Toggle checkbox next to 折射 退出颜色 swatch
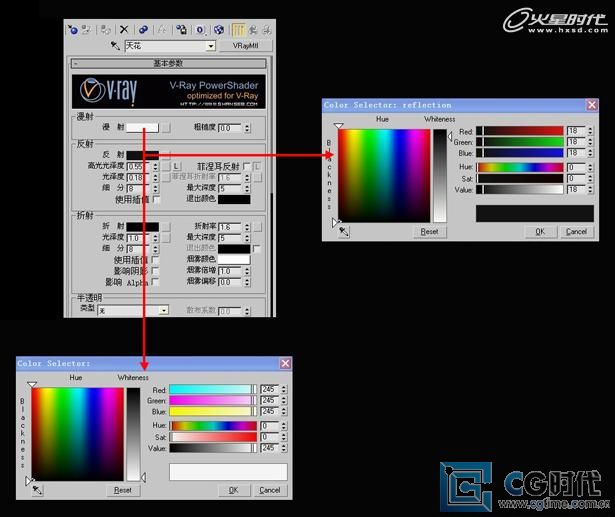Image resolution: width=615 pixels, height=517 pixels. [x=257, y=249]
